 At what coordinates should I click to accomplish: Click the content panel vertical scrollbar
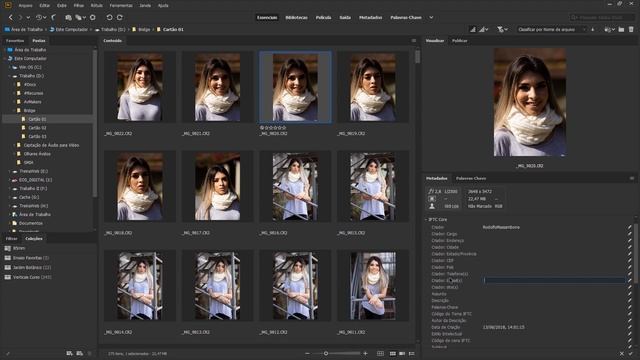[x=417, y=56]
